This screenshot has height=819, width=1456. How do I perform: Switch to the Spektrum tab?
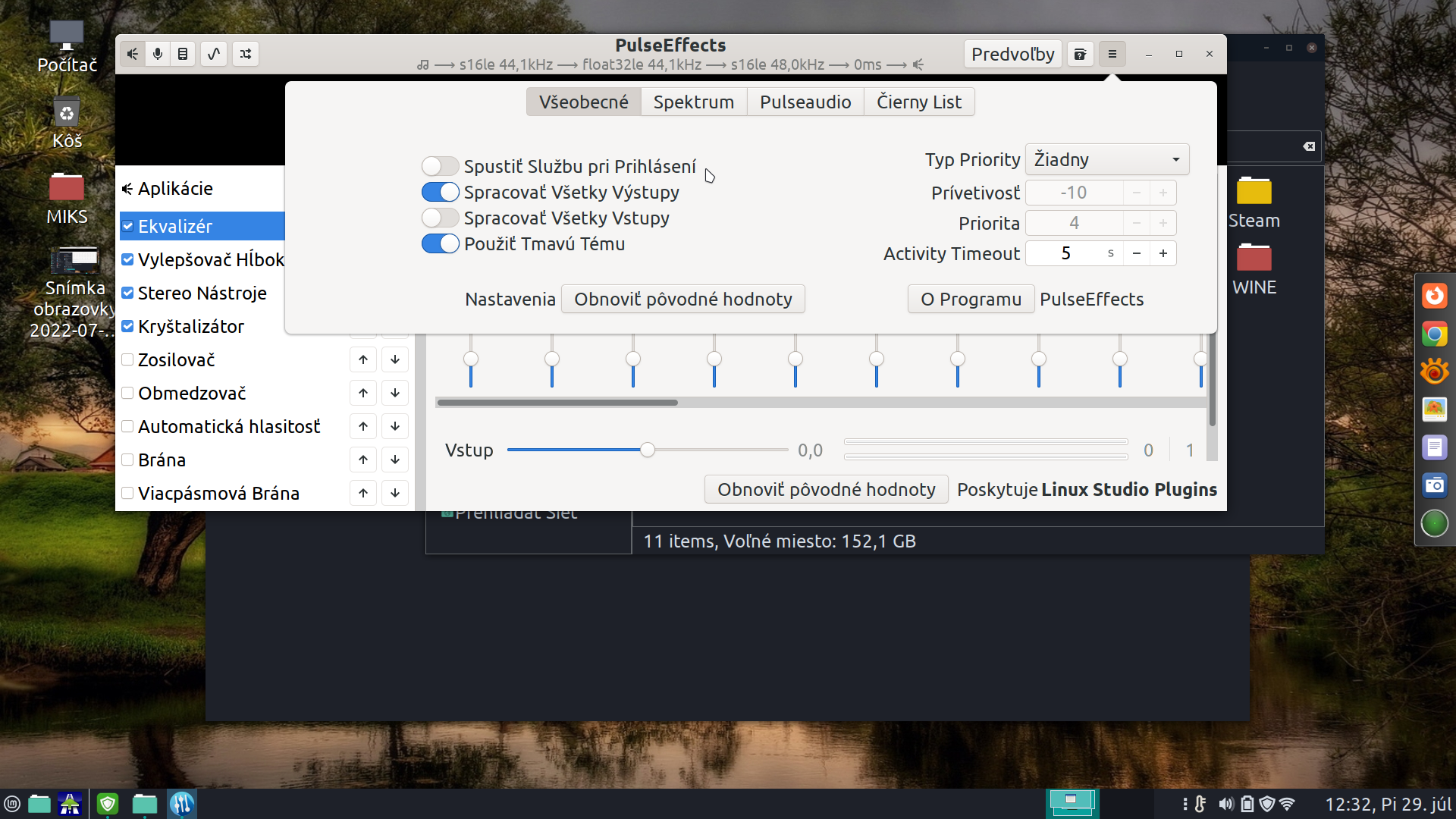693,102
